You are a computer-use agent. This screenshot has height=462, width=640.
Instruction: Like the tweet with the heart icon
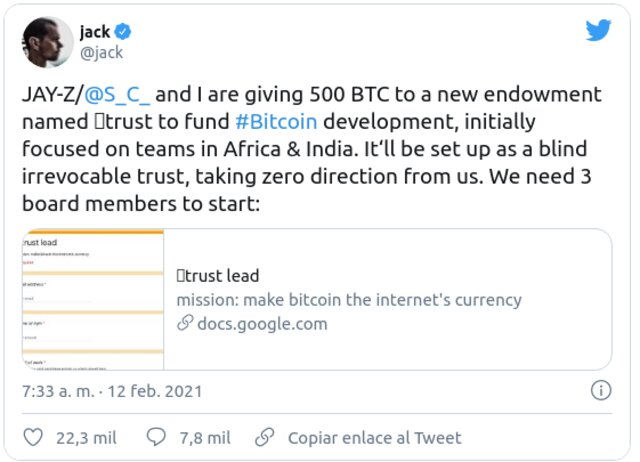[33, 438]
